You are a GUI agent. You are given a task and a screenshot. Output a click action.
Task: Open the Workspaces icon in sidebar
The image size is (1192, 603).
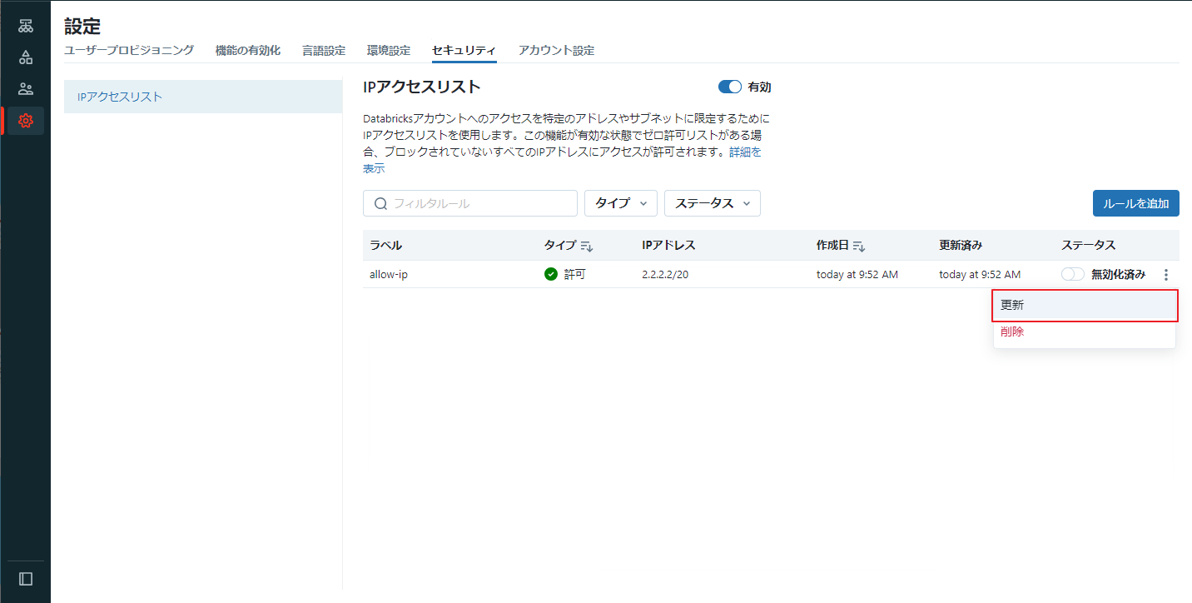pos(26,26)
